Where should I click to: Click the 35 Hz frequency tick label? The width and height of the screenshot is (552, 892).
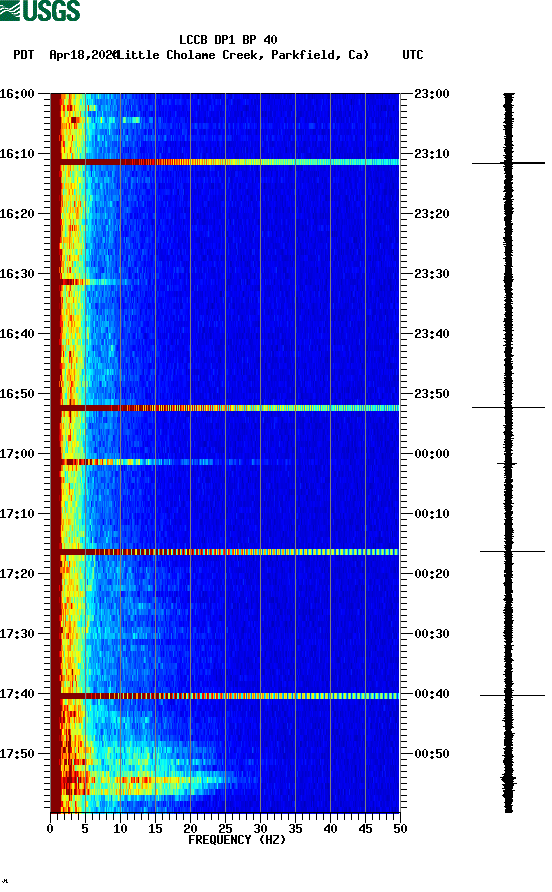pyautogui.click(x=295, y=828)
